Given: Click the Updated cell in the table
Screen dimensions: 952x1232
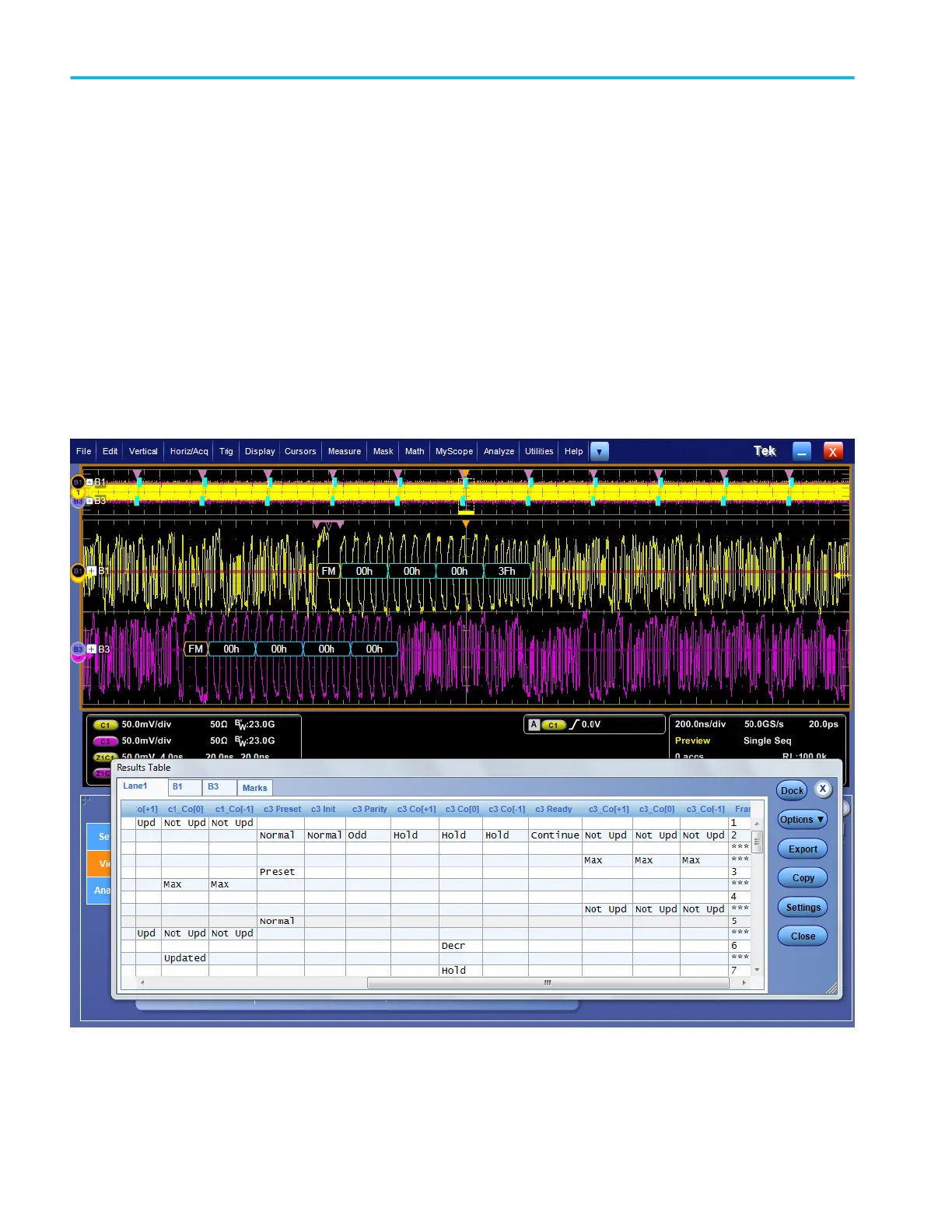Looking at the screenshot, I should (x=185, y=958).
